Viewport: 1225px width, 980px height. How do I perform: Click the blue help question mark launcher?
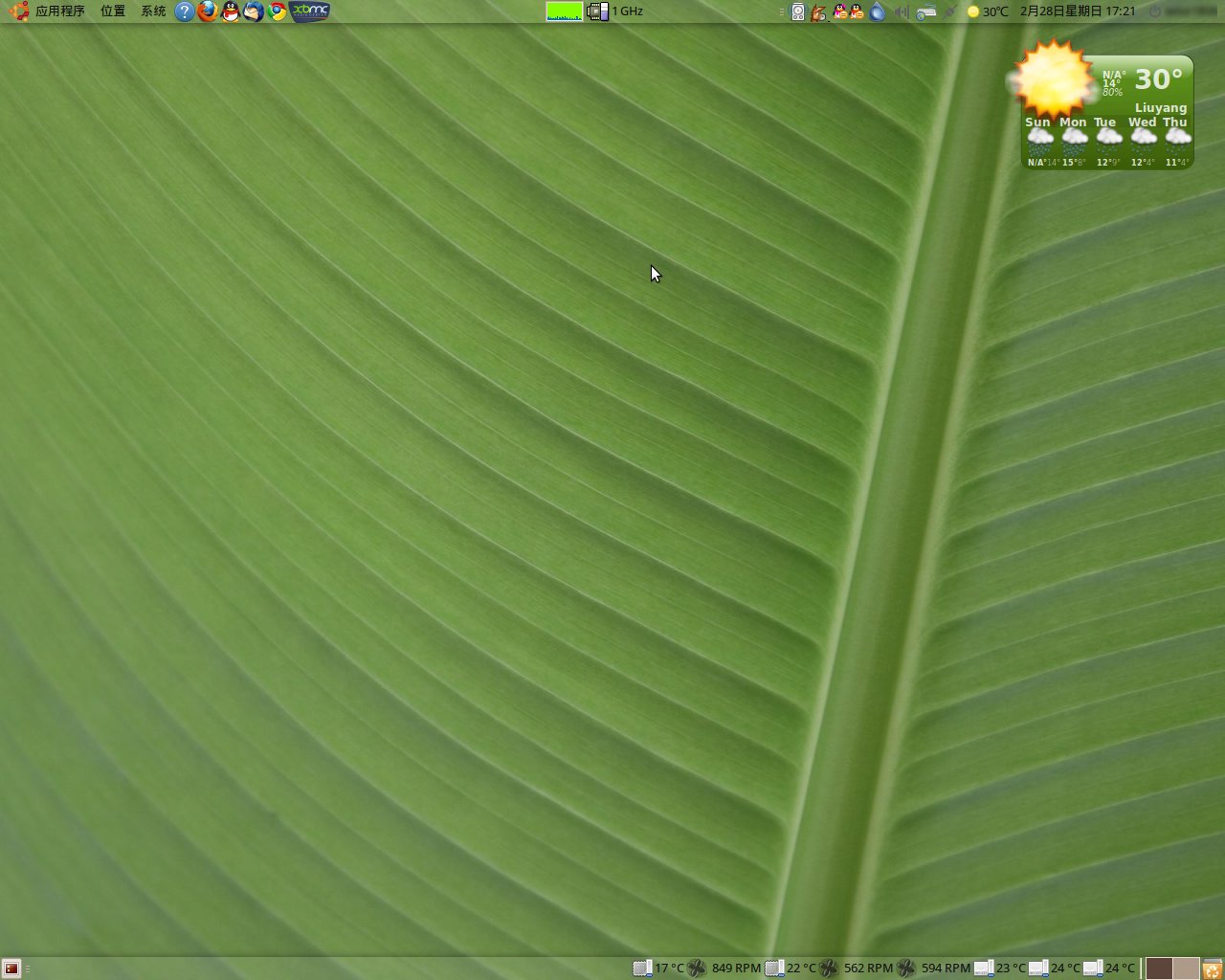(x=185, y=11)
